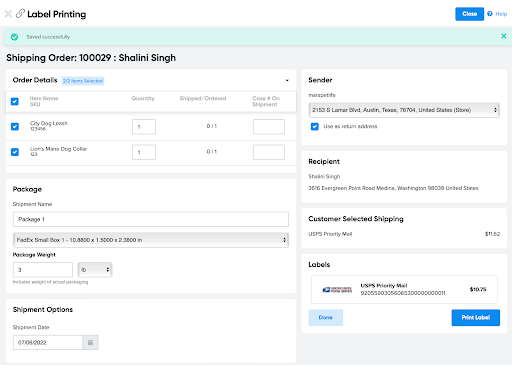512x366 pixels.
Task: Collapse the Order Details section
Action: (x=287, y=80)
